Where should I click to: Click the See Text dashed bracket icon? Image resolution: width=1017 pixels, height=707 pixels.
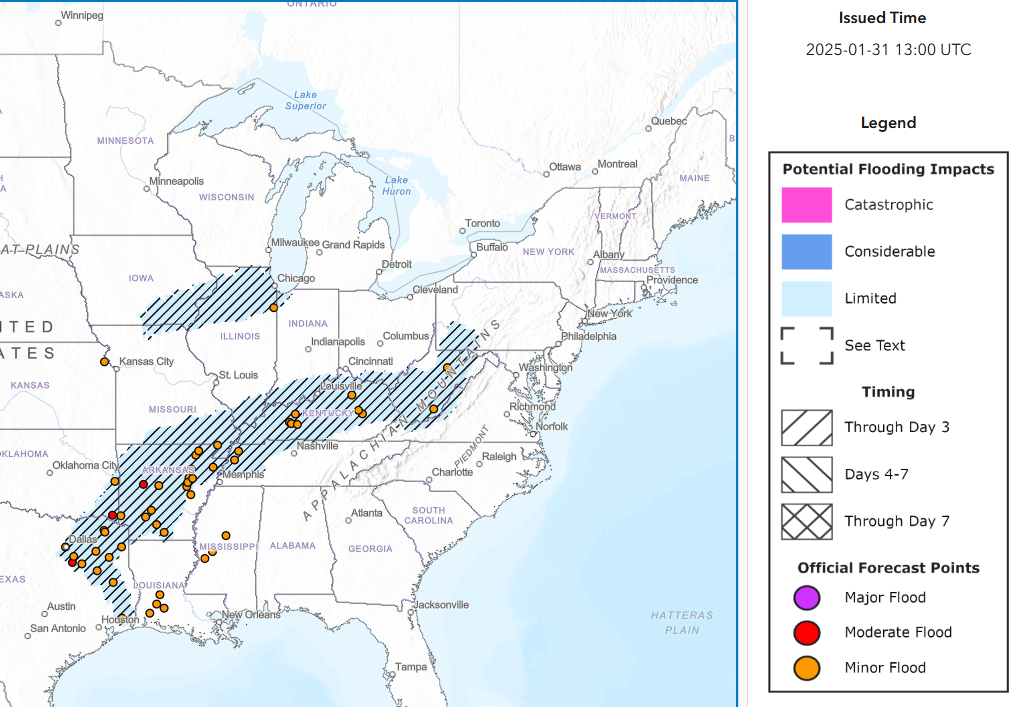click(806, 346)
